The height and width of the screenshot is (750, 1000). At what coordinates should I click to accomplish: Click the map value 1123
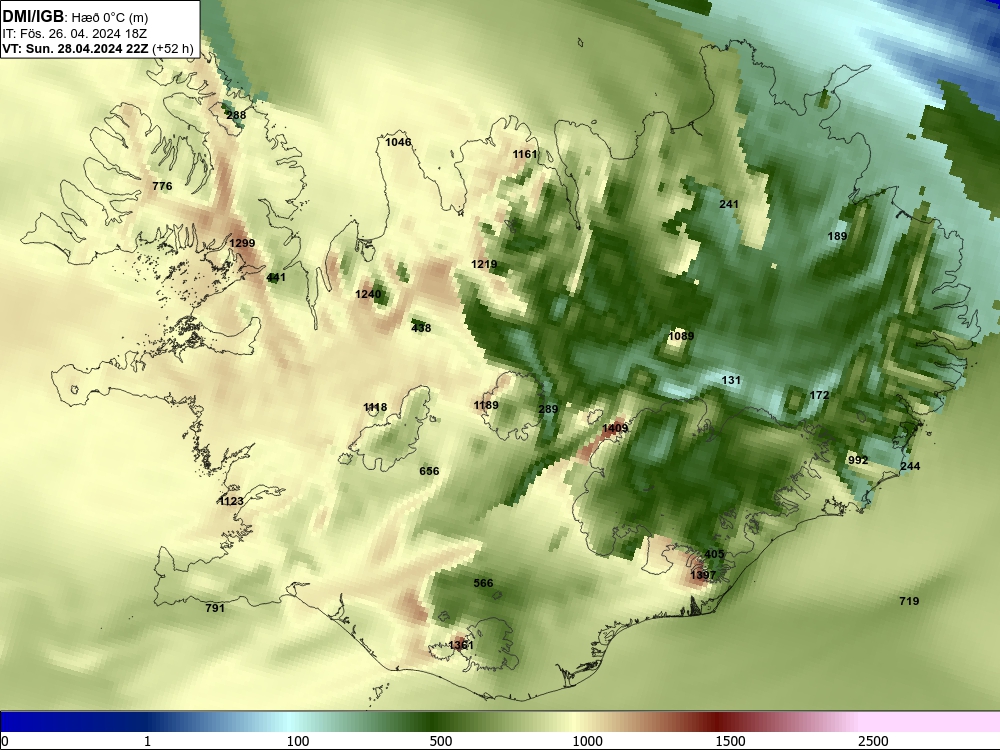coord(231,501)
